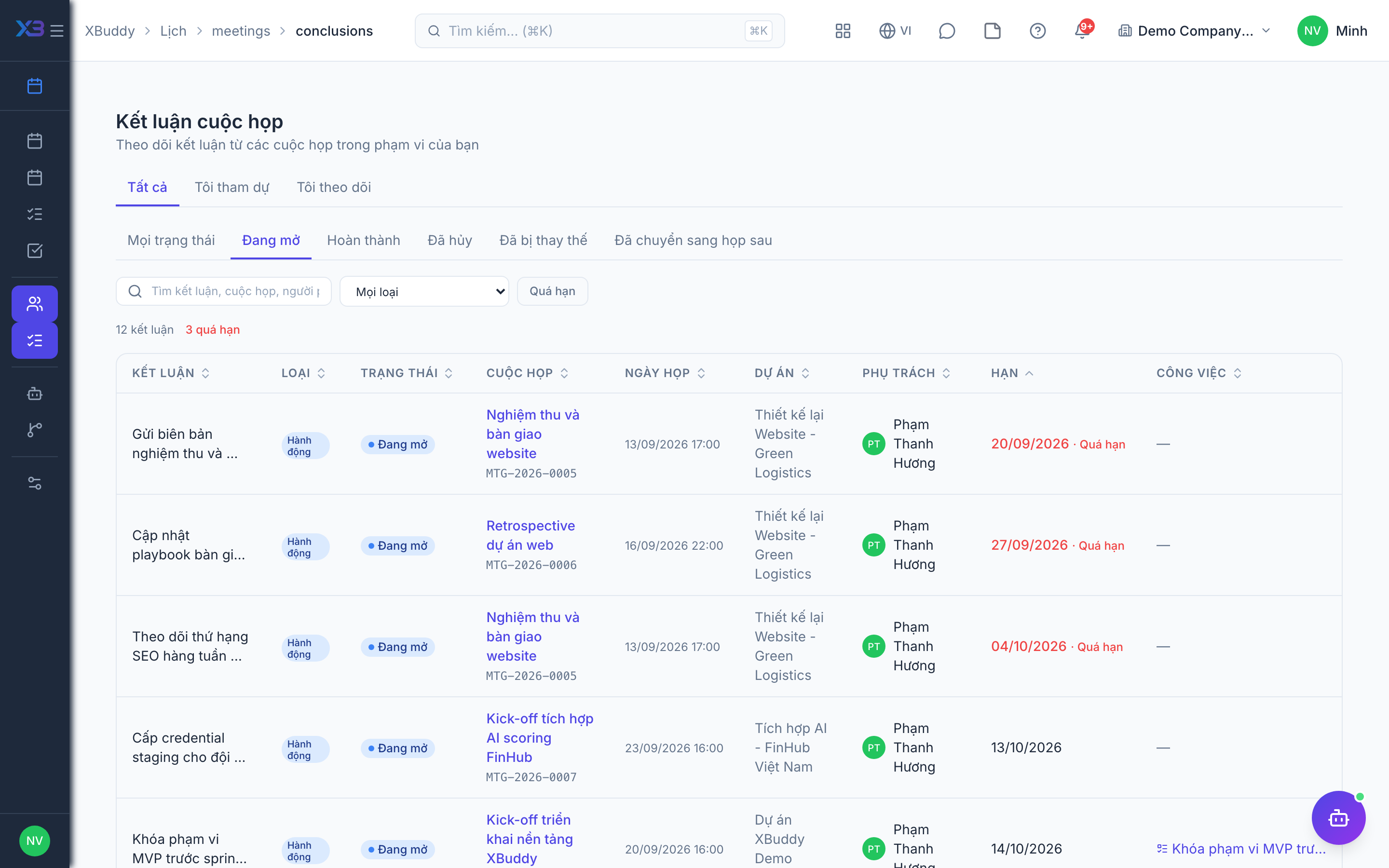Select the Đã hủy status tab
Image resolution: width=1389 pixels, height=868 pixels.
click(449, 240)
